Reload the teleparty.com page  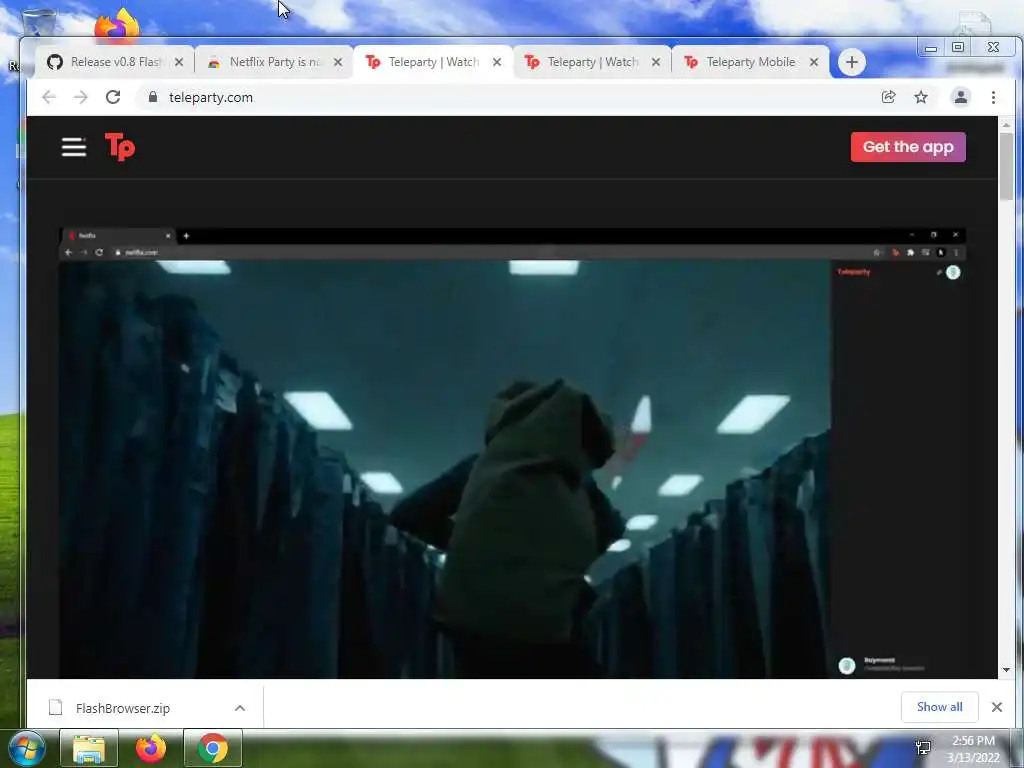113,97
